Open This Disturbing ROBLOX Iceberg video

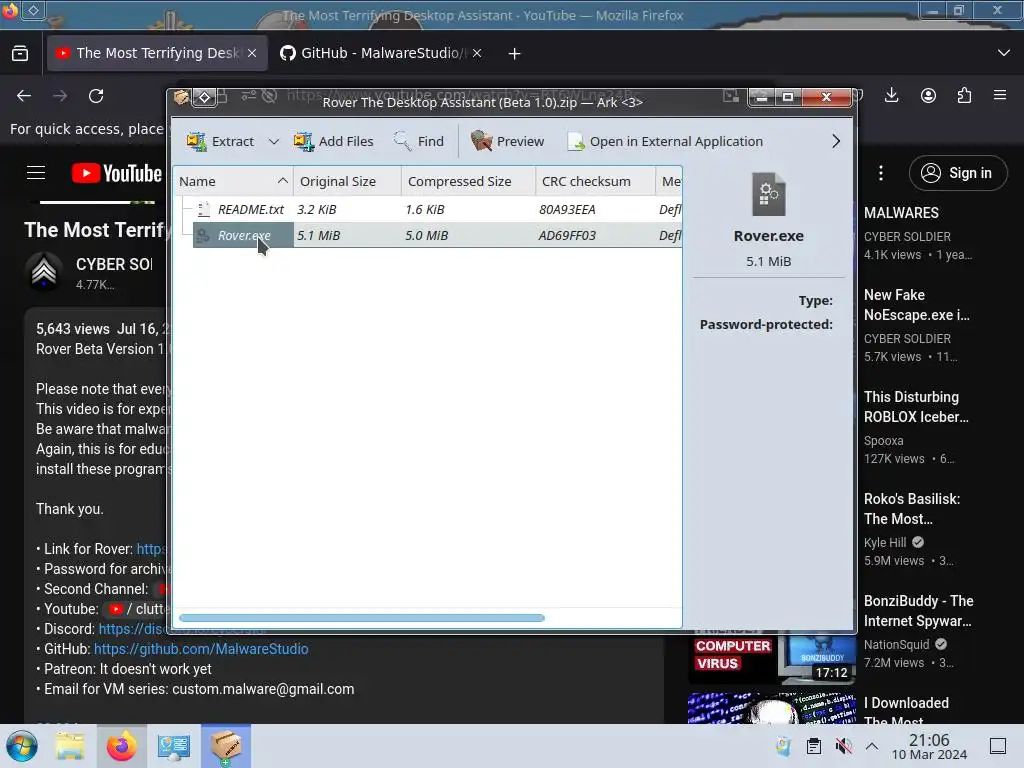pyautogui.click(x=916, y=407)
